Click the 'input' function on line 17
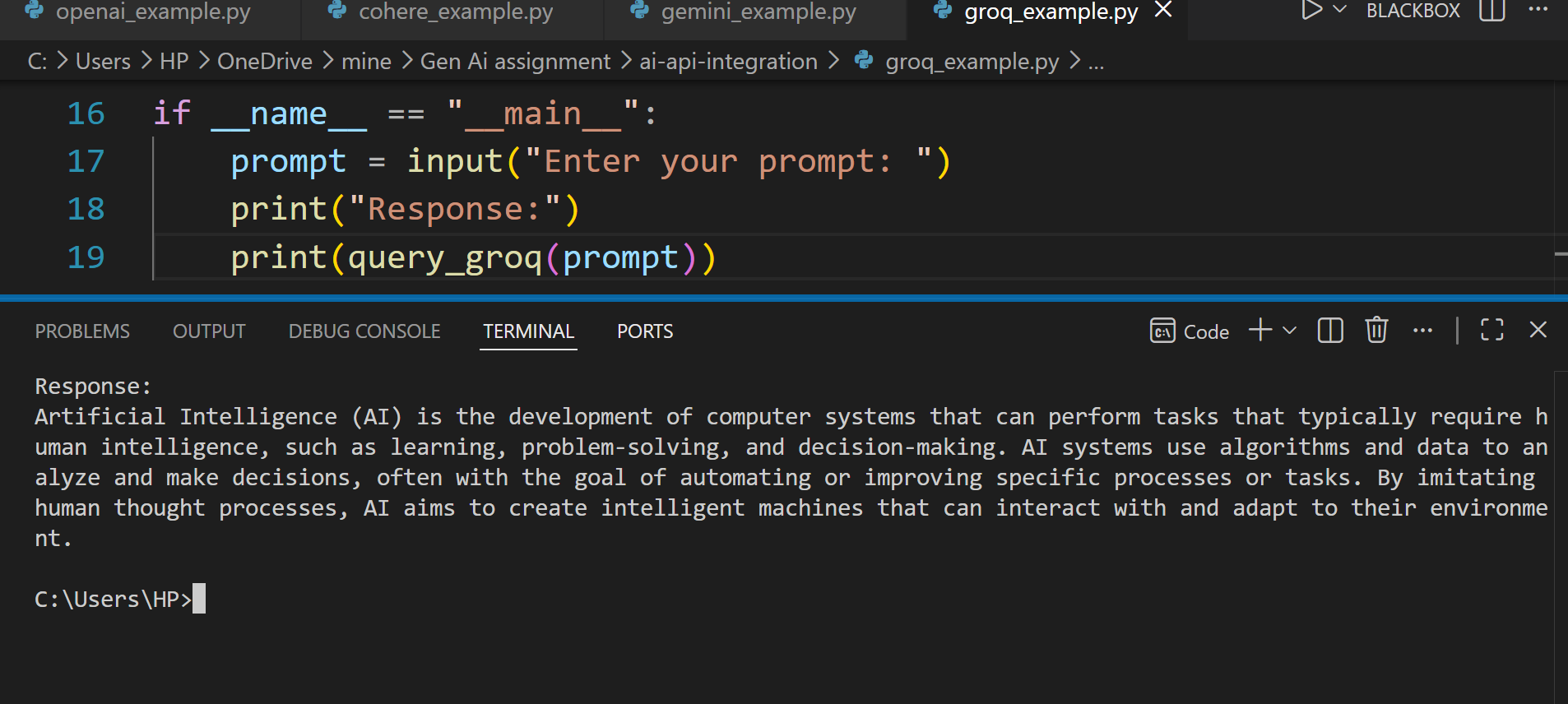This screenshot has height=704, width=1568. tap(455, 161)
